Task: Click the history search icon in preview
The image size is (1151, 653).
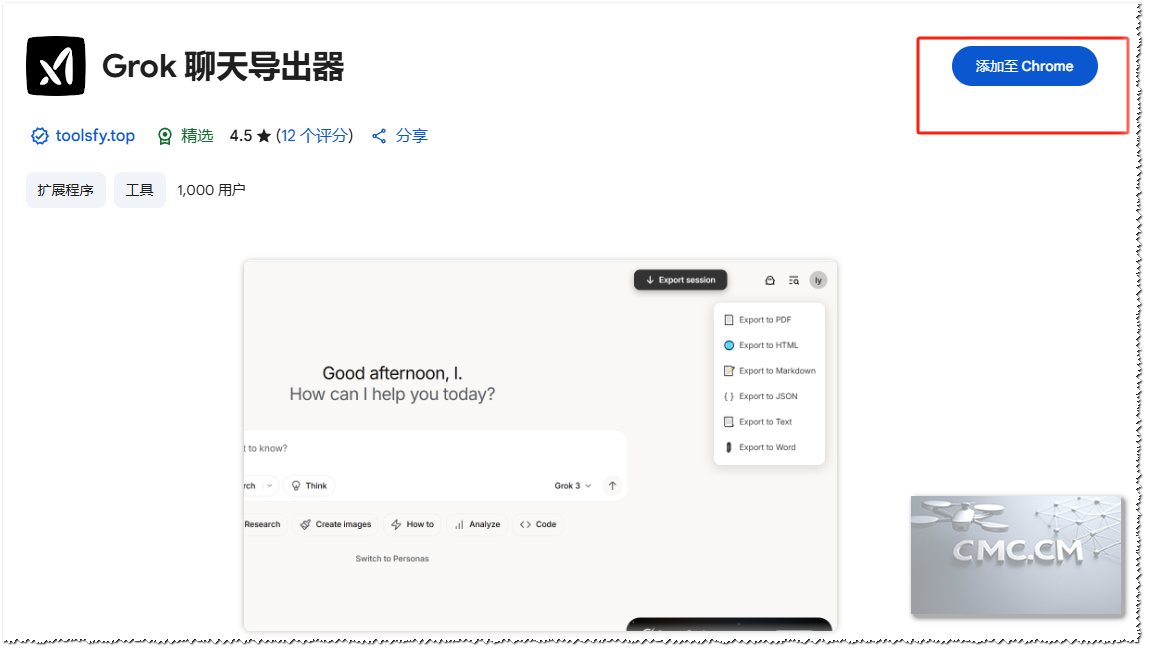Action: pos(794,280)
